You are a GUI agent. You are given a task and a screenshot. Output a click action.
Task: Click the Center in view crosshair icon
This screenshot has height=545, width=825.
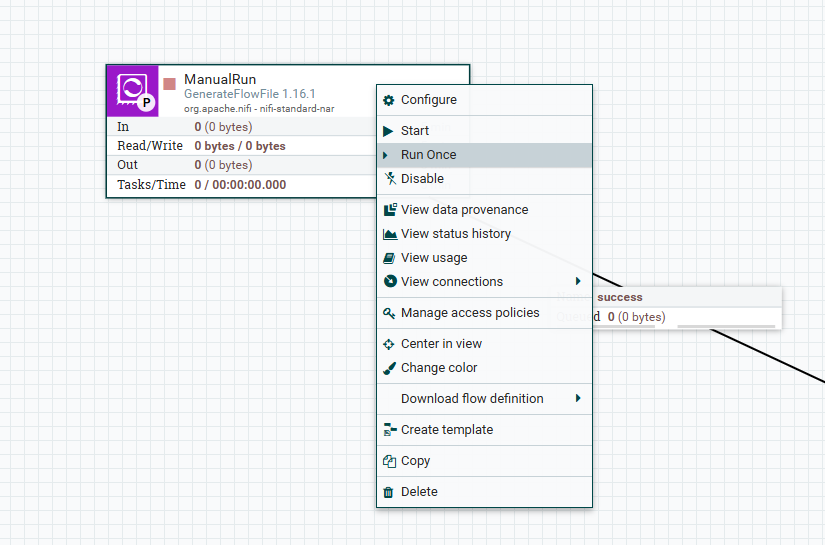(388, 345)
